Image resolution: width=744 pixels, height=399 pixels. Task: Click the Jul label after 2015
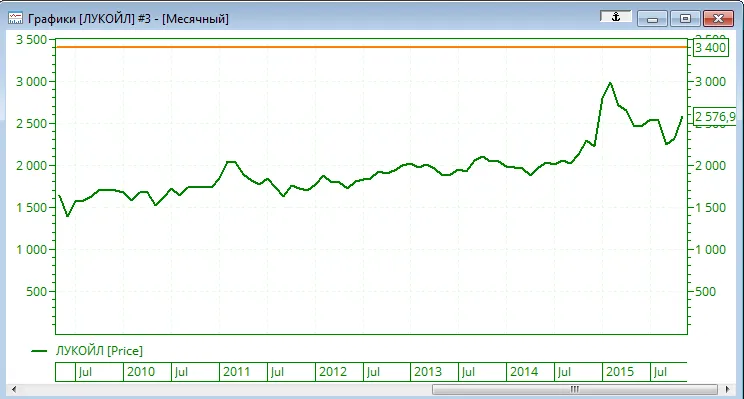[660, 371]
